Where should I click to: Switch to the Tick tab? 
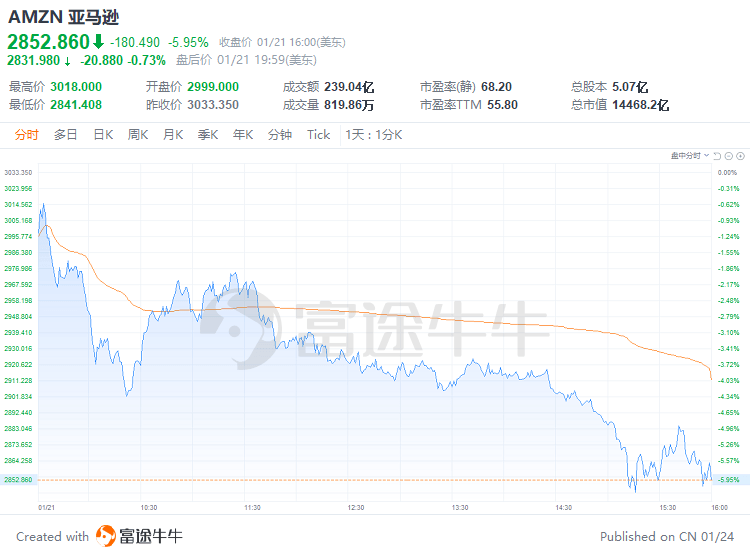[319, 135]
